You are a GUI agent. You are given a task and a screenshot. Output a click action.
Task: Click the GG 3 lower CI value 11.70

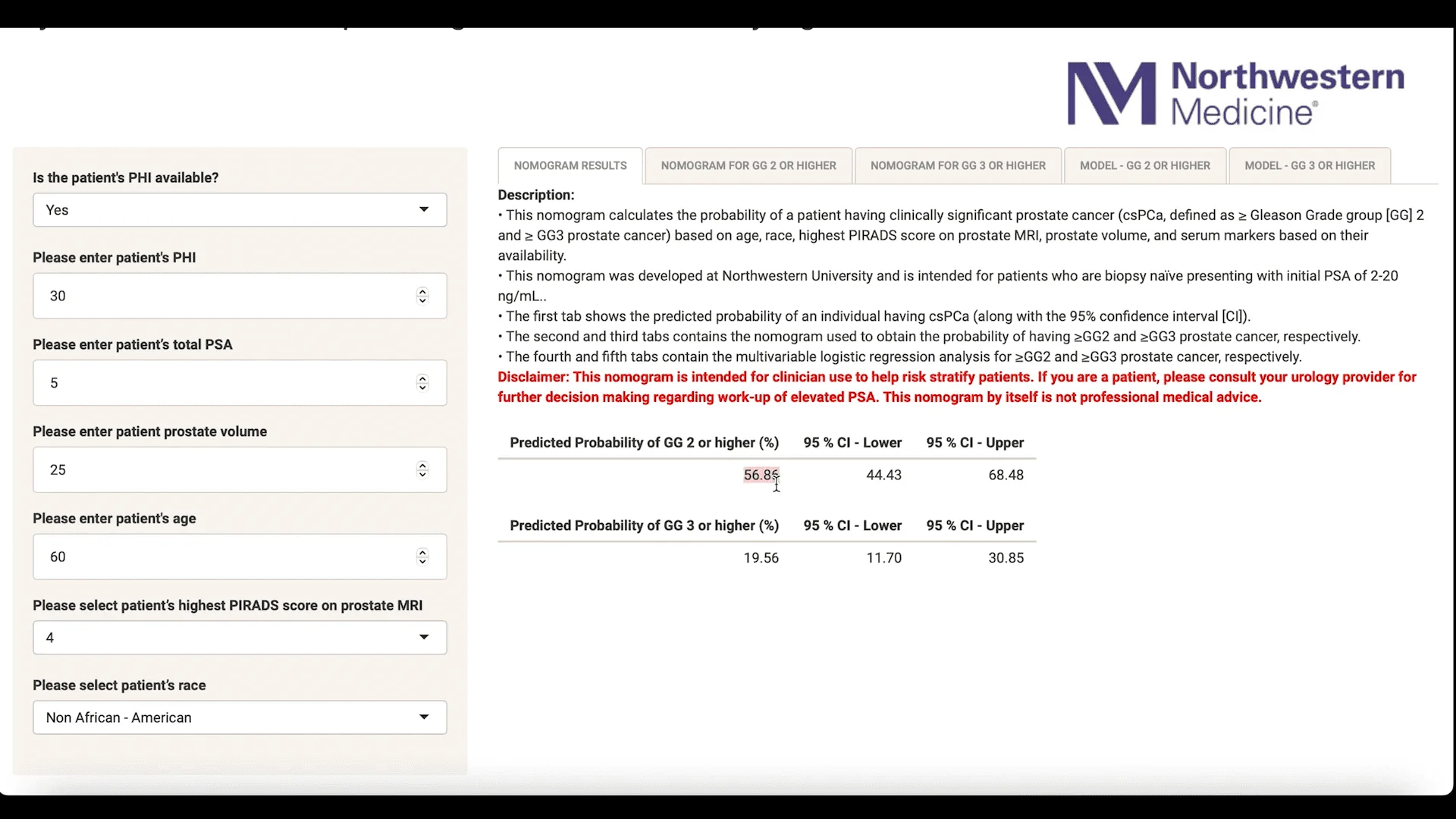coord(884,557)
